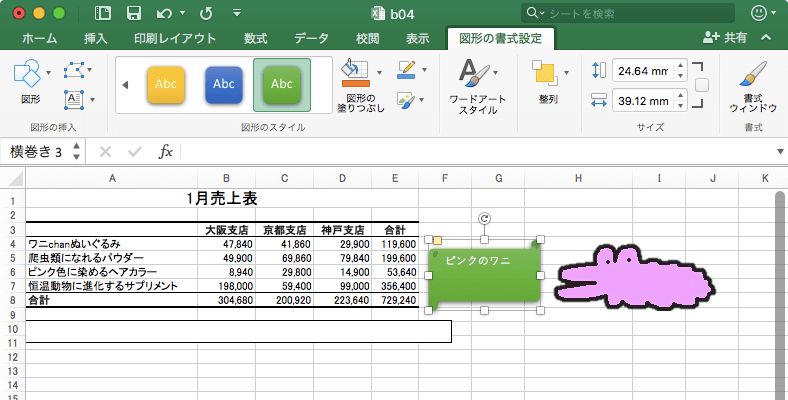Open the undo history dropdown arrow
The image size is (788, 400).
(x=182, y=14)
